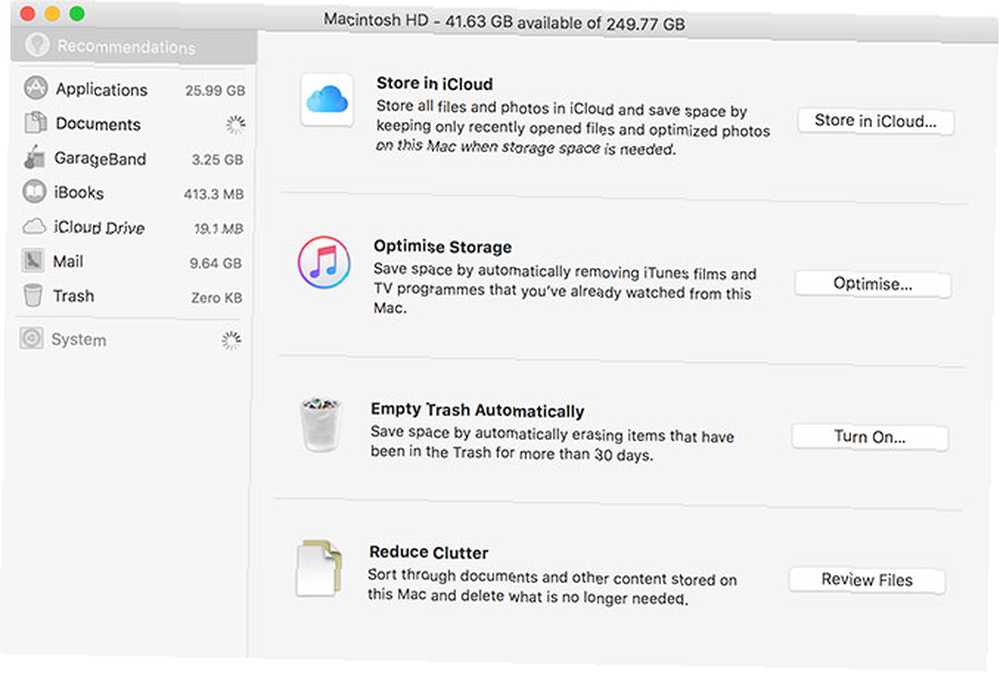Click Trash size Zero KB

click(216, 297)
